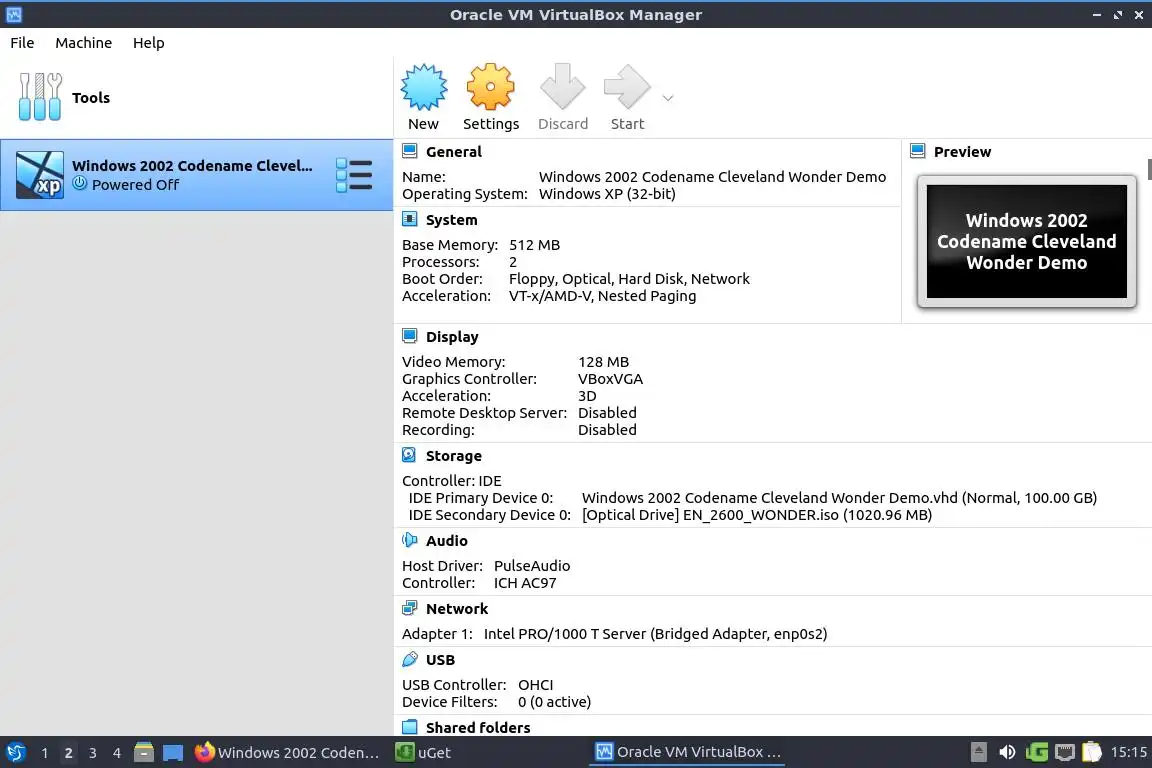Click the volume speaker tray icon
This screenshot has width=1152, height=768.
tap(1007, 753)
